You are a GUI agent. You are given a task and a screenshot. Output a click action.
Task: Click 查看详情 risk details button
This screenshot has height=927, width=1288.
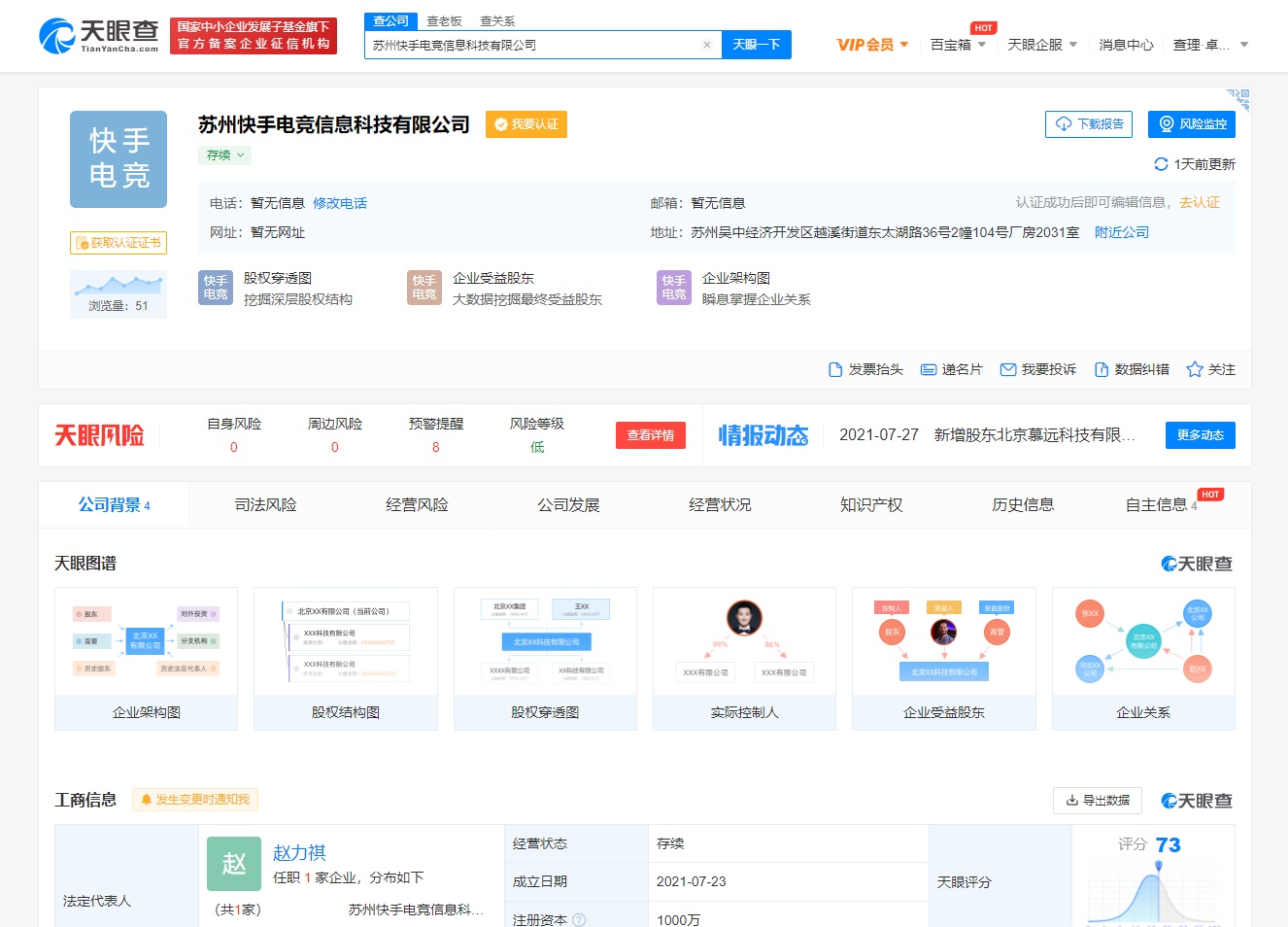(x=651, y=435)
